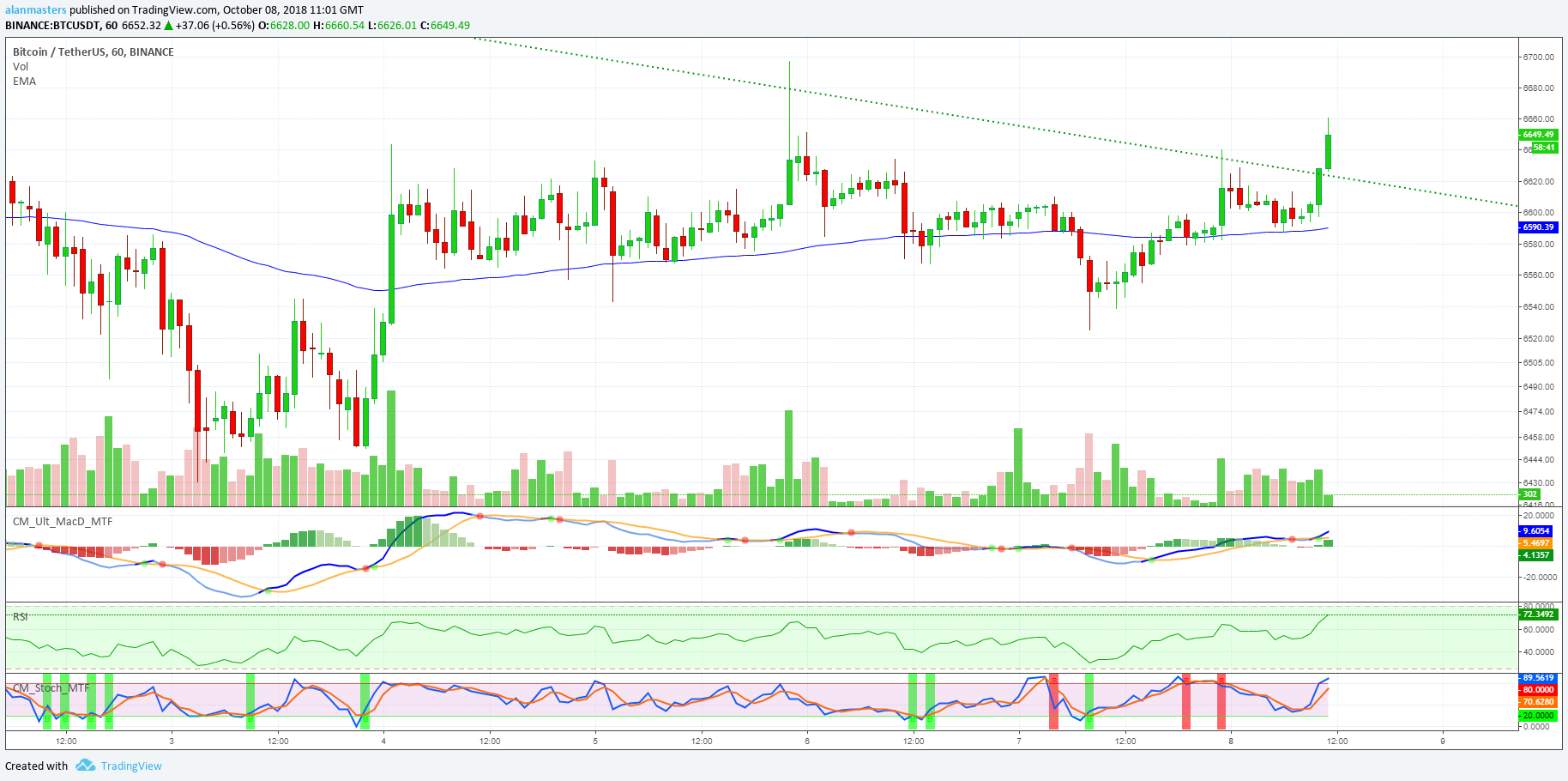Click the 6490.00 price axis label
Viewport: 1568px width, 781px height.
1538,387
